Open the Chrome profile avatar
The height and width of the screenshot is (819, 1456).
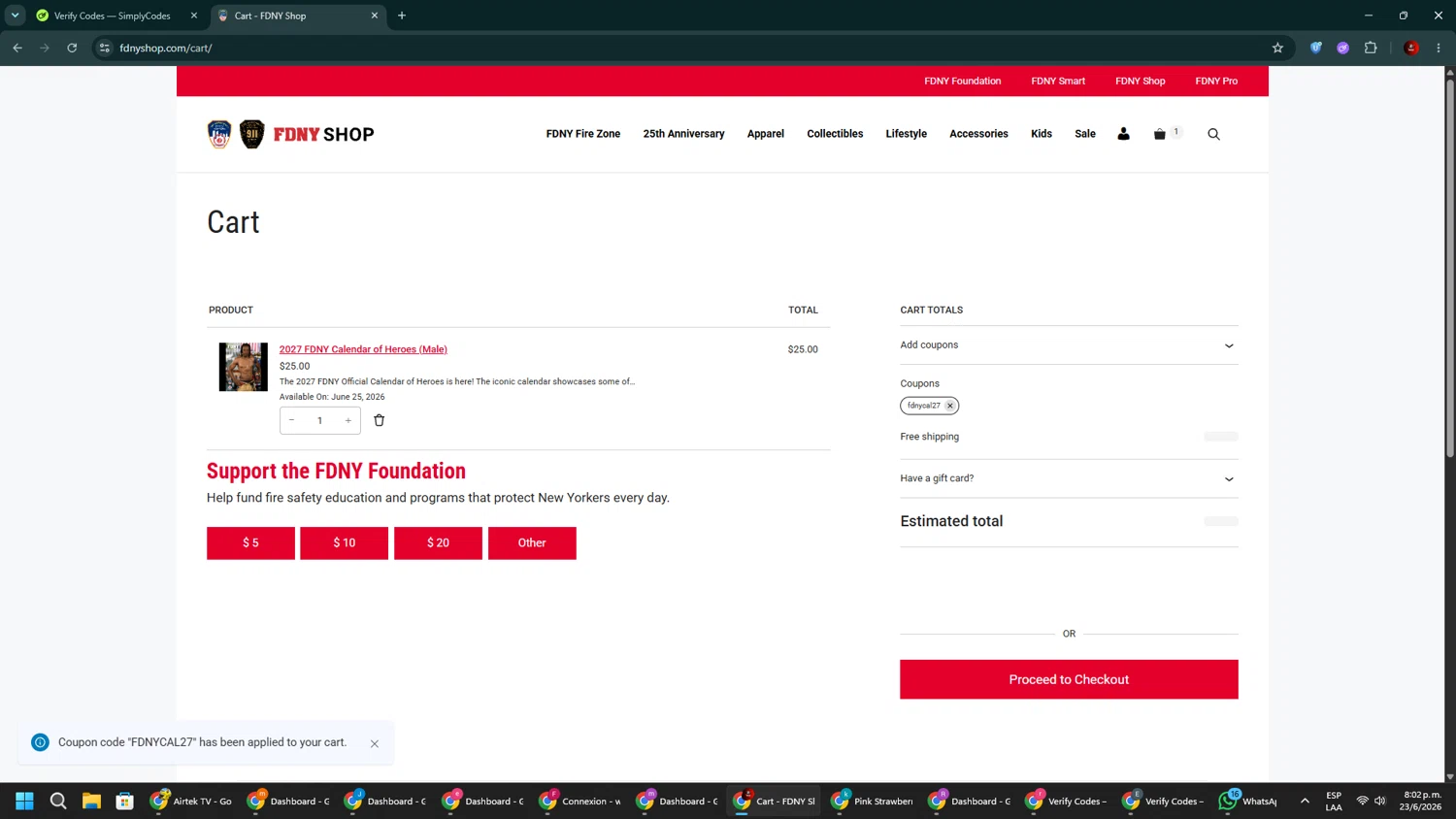point(1411,48)
